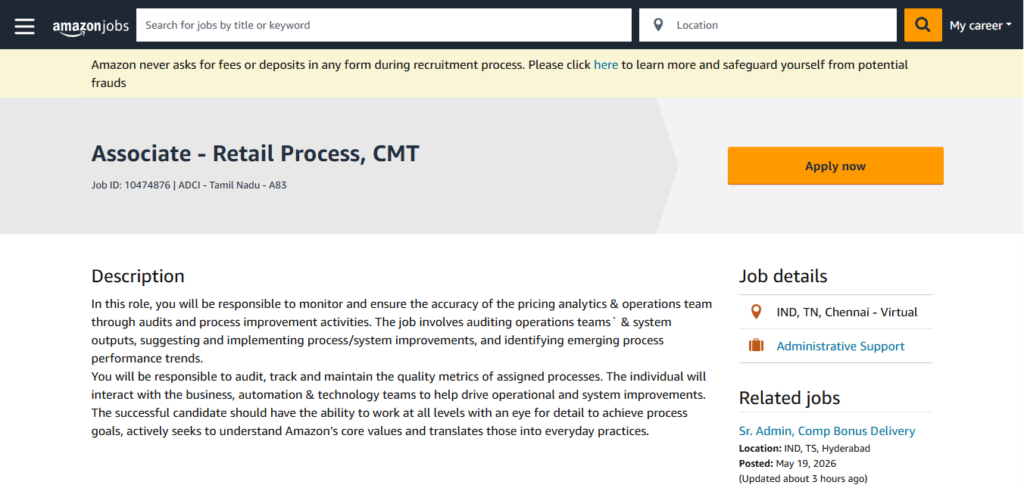This screenshot has height=485, width=1024.
Task: Click the orange search magnifier button
Action: 923,25
